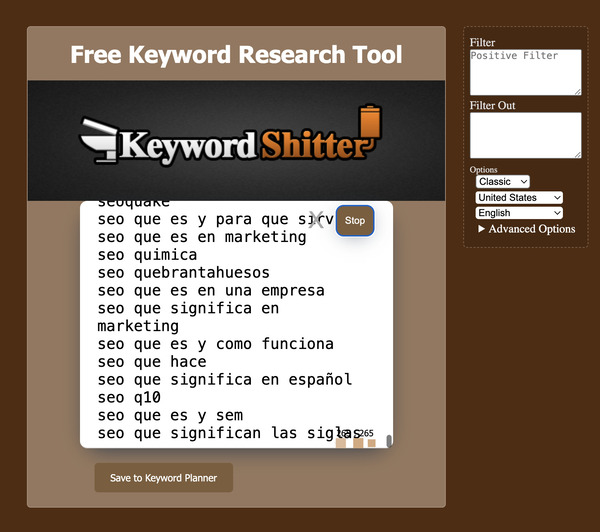
Task: Open the Classic mode dropdown
Action: [503, 181]
